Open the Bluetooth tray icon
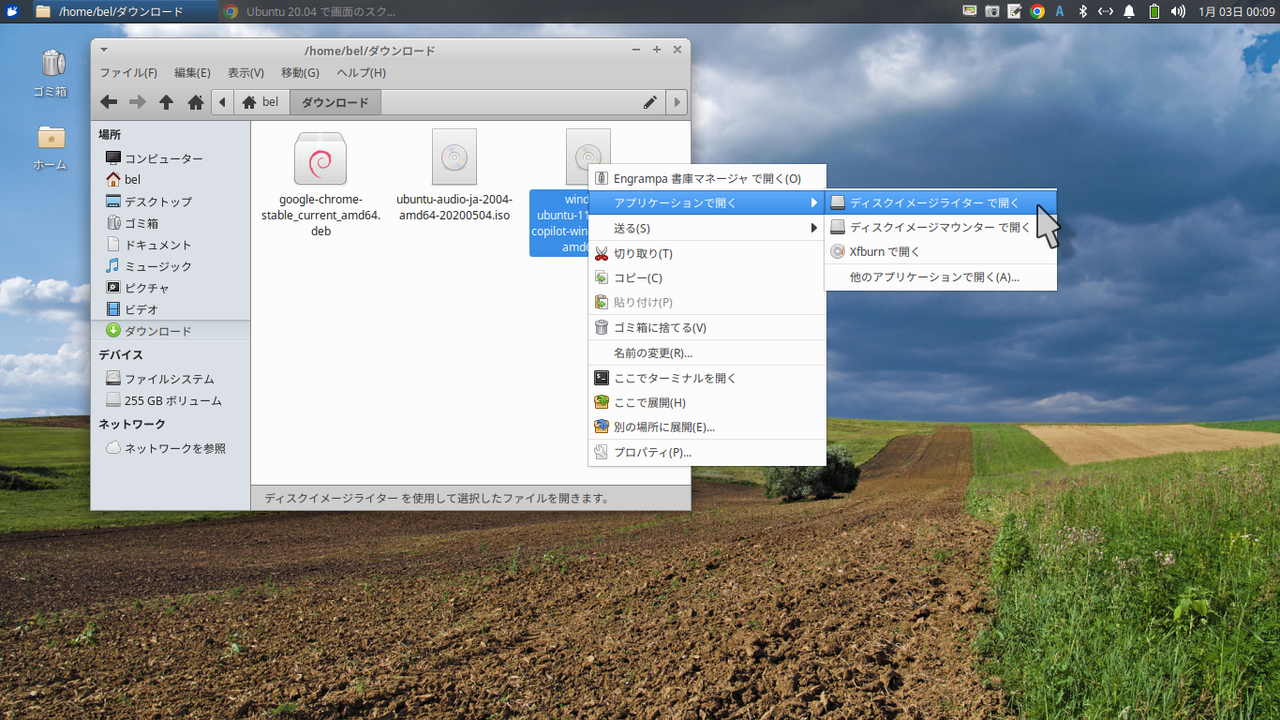 1082,12
